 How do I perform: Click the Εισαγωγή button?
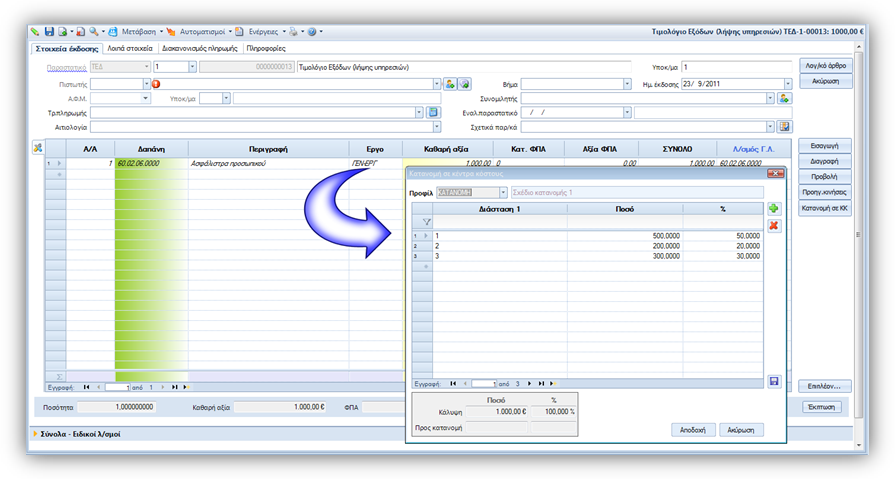point(825,146)
